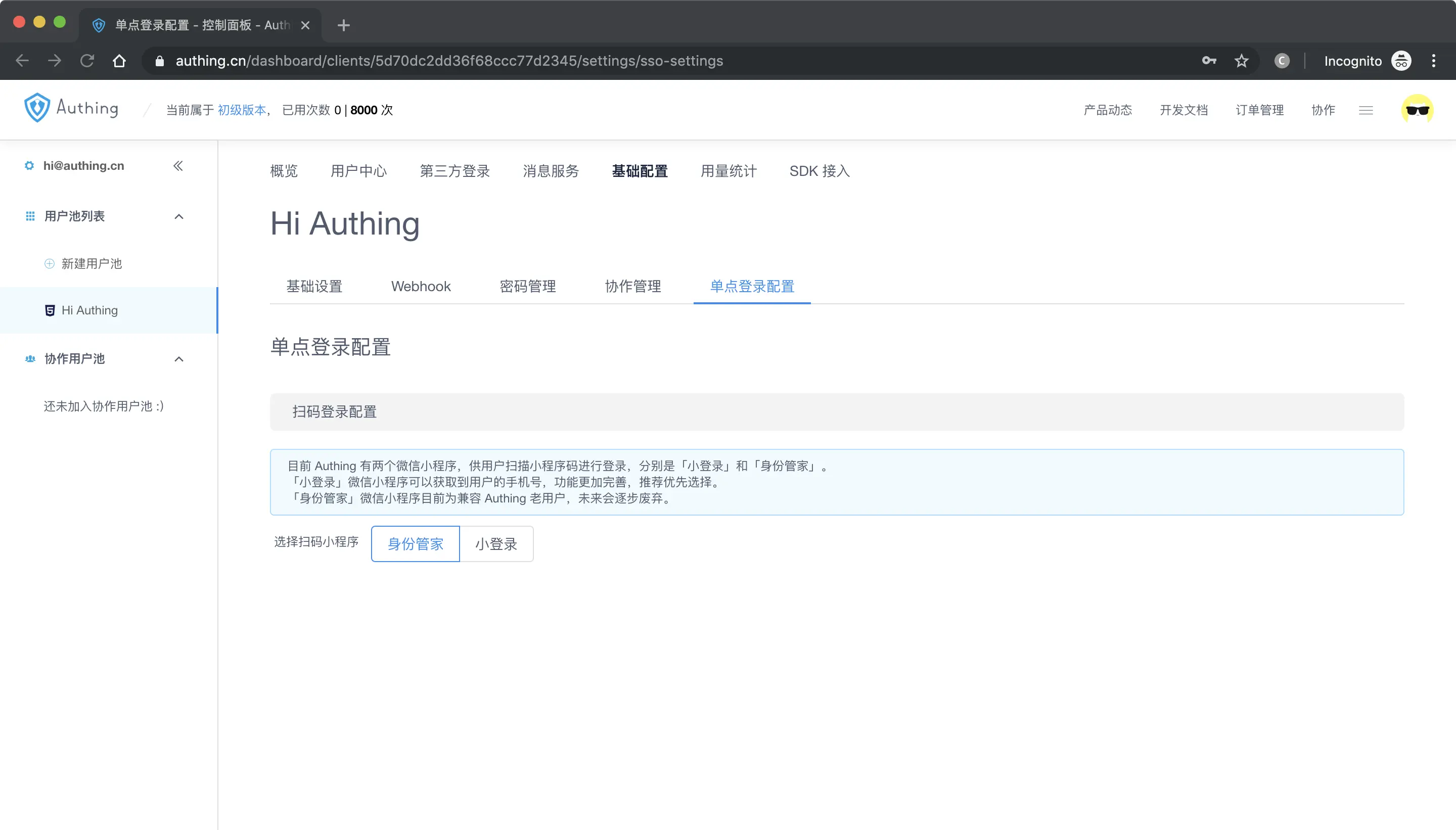Bookmark page with star icon
The width and height of the screenshot is (1456, 830).
[1241, 61]
